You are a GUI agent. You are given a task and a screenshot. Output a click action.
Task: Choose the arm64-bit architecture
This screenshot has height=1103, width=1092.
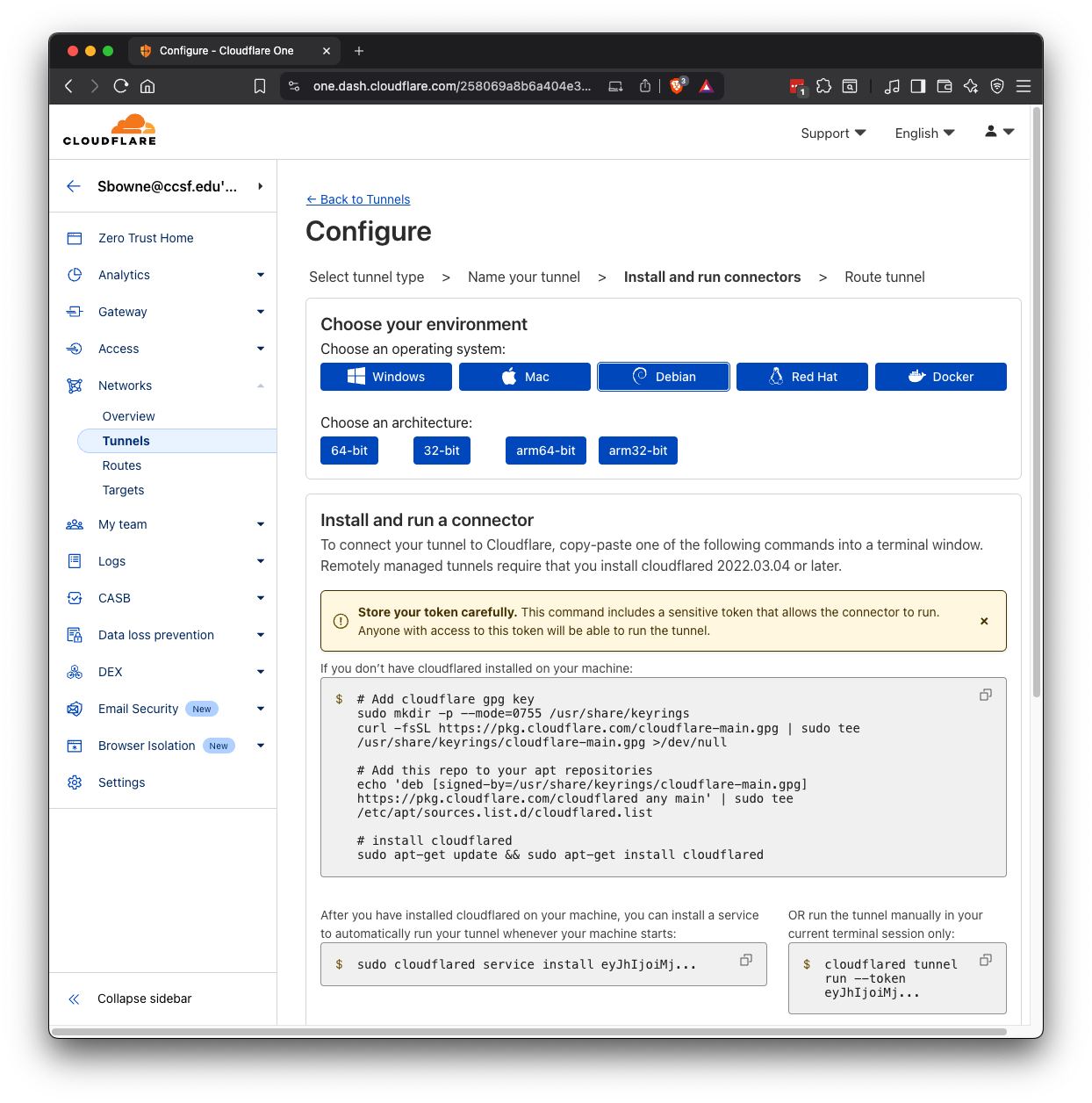click(546, 451)
